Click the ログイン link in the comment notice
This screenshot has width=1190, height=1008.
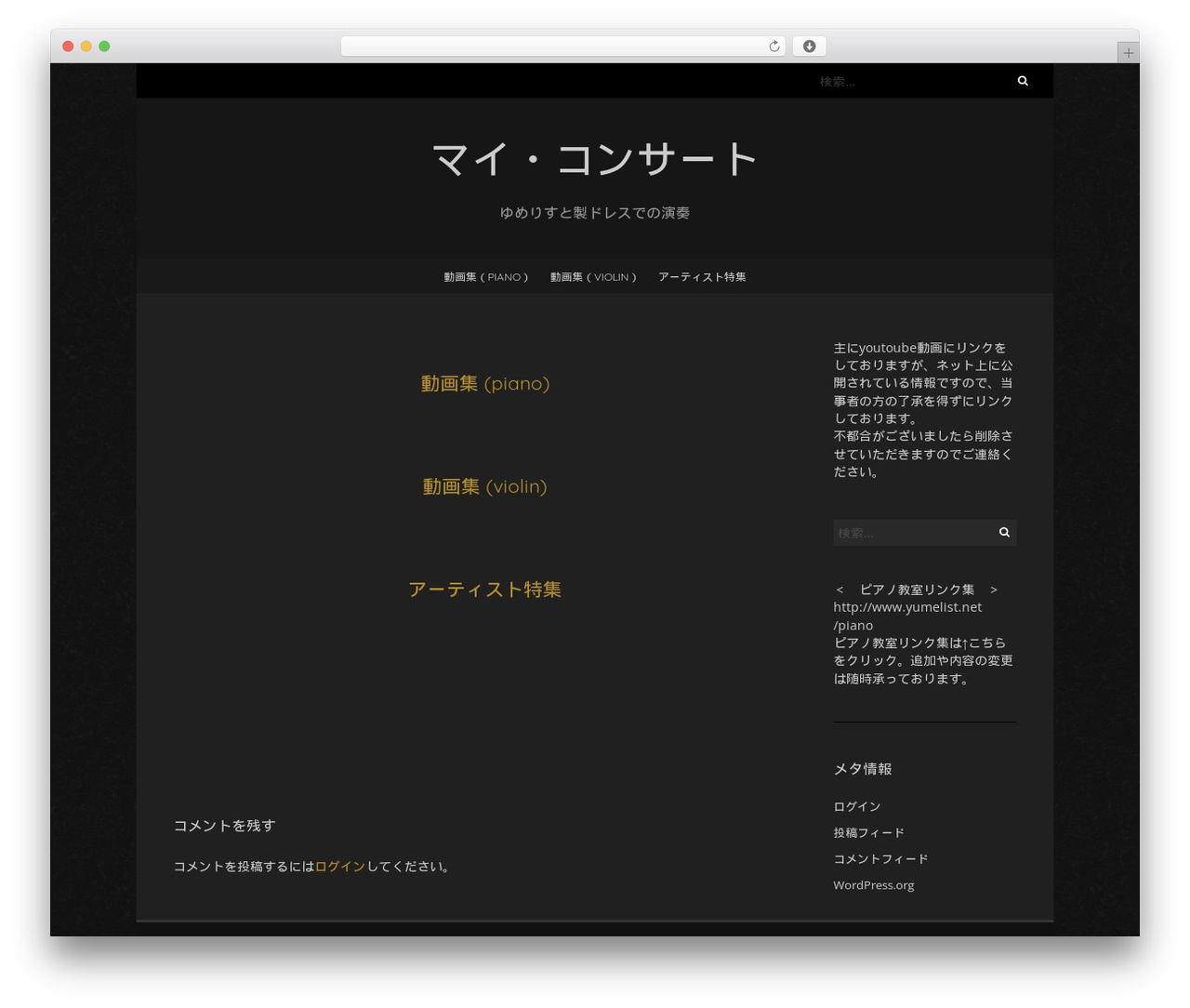[x=340, y=867]
